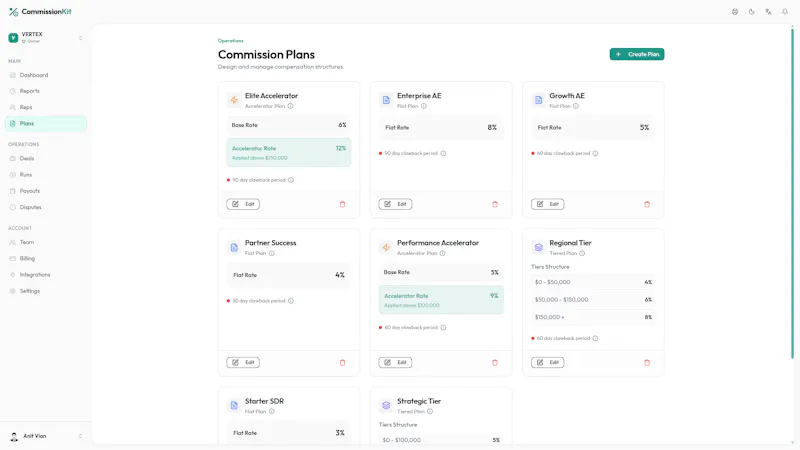
Task: Delete the Partner Success plan
Action: coord(342,362)
